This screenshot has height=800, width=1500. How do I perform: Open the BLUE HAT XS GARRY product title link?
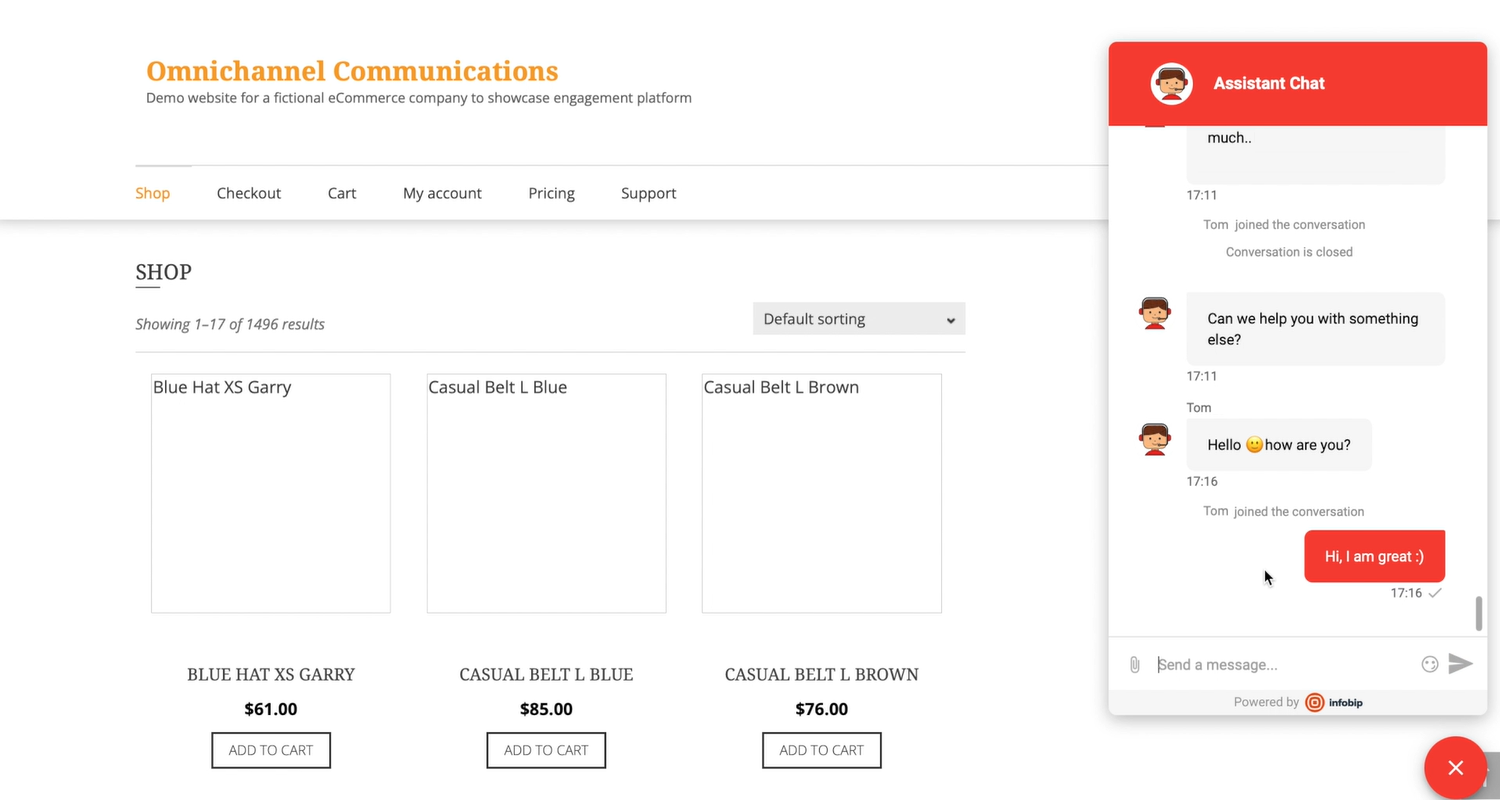coord(271,674)
